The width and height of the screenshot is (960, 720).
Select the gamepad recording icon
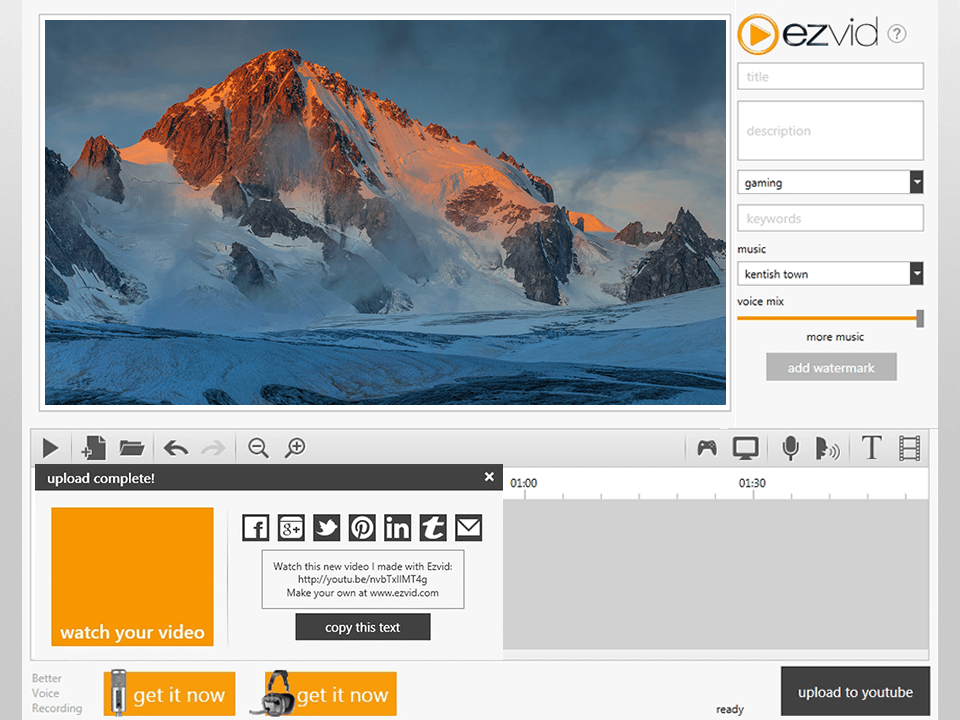[706, 448]
